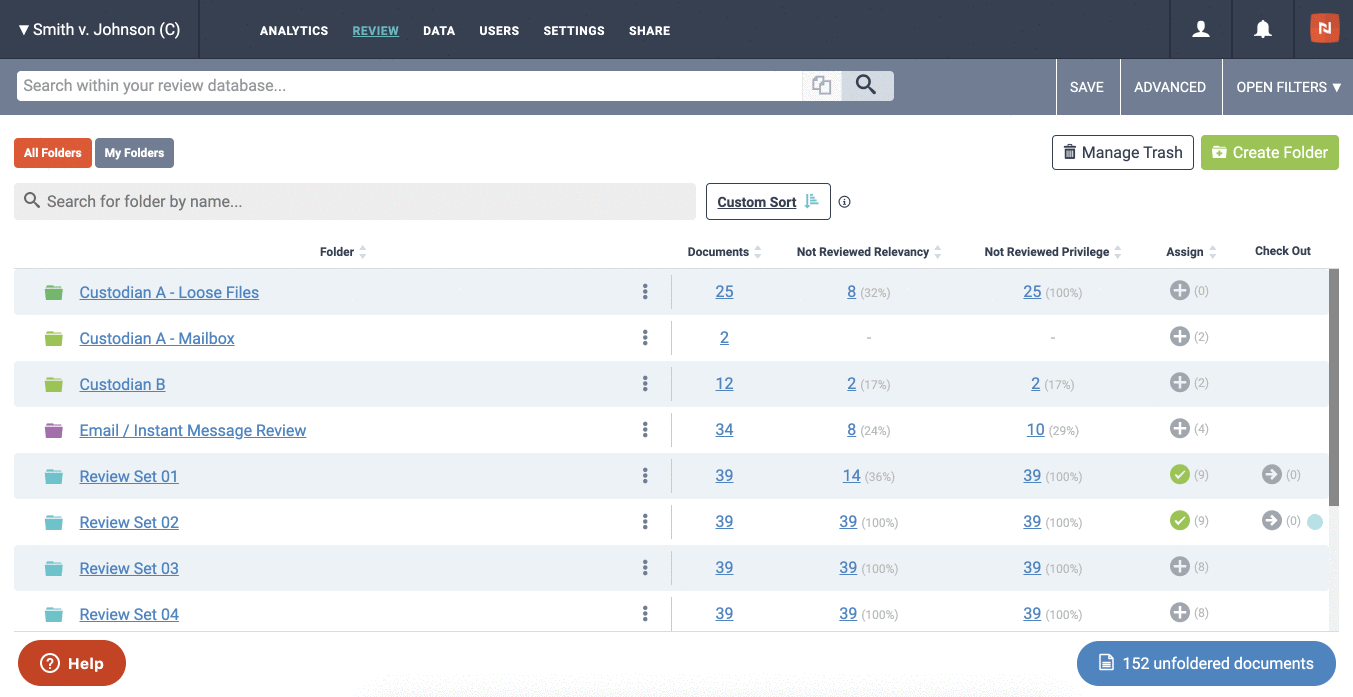Open the three-dot menu for Review Set 04
The height and width of the screenshot is (697, 1353).
(x=645, y=614)
